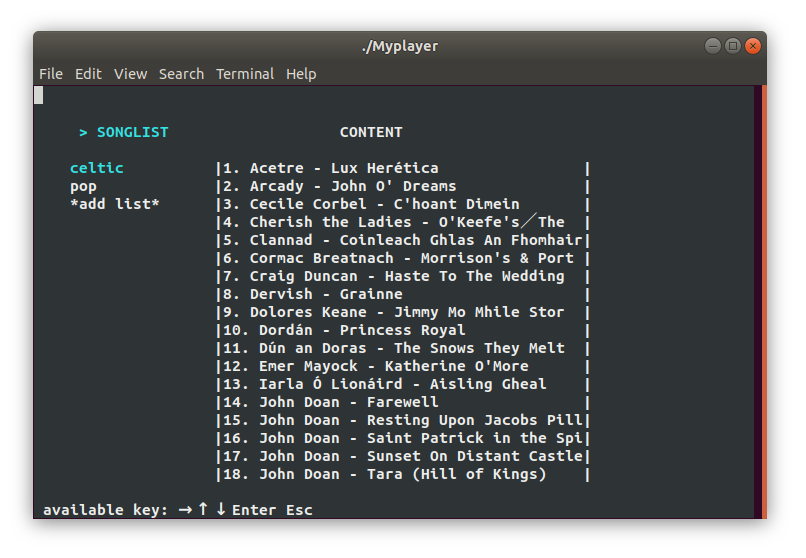Select song Arcady - John O' Dreams
Image resolution: width=806 pixels, height=558 pixels.
[x=340, y=186]
